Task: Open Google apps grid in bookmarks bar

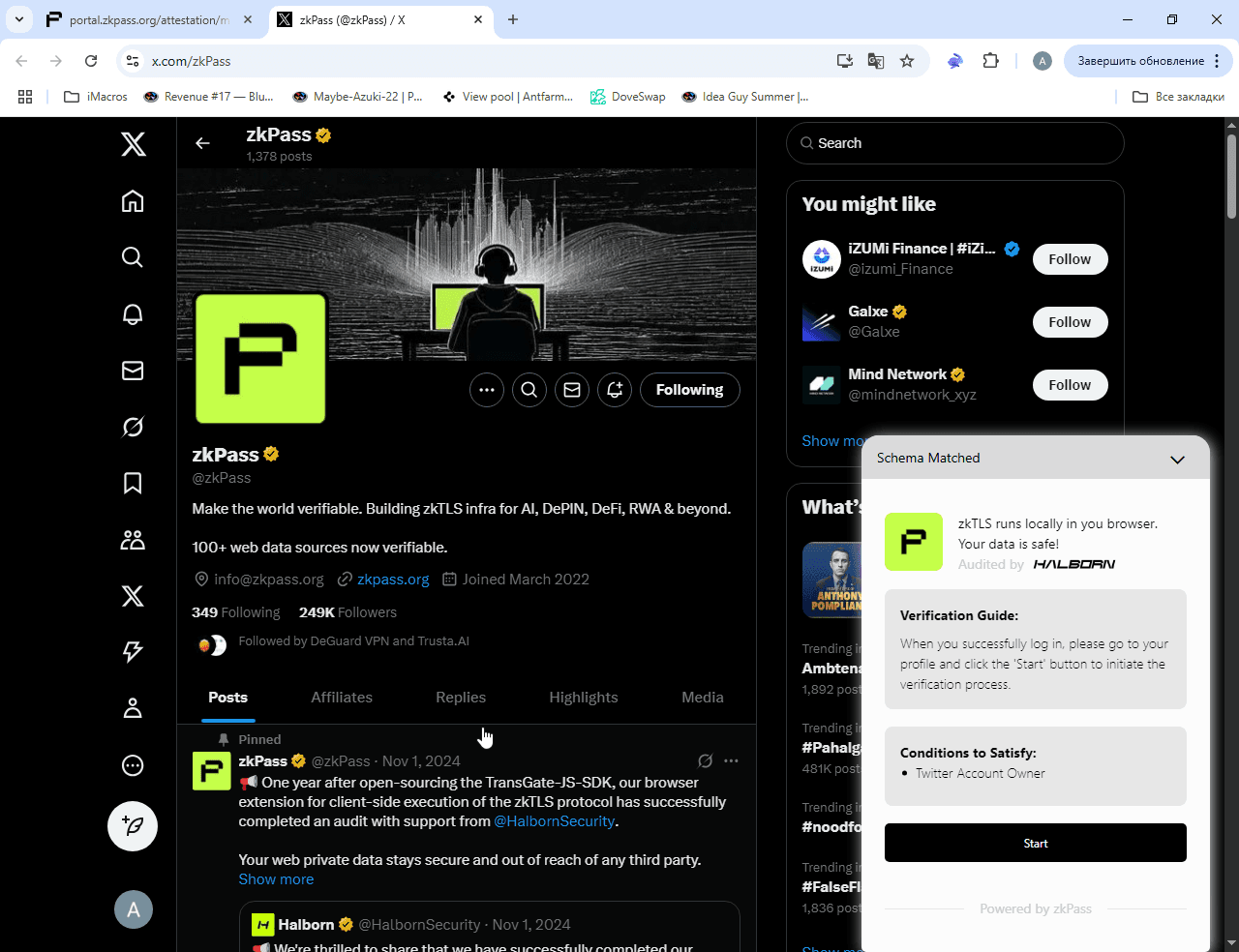Action: 25,97
